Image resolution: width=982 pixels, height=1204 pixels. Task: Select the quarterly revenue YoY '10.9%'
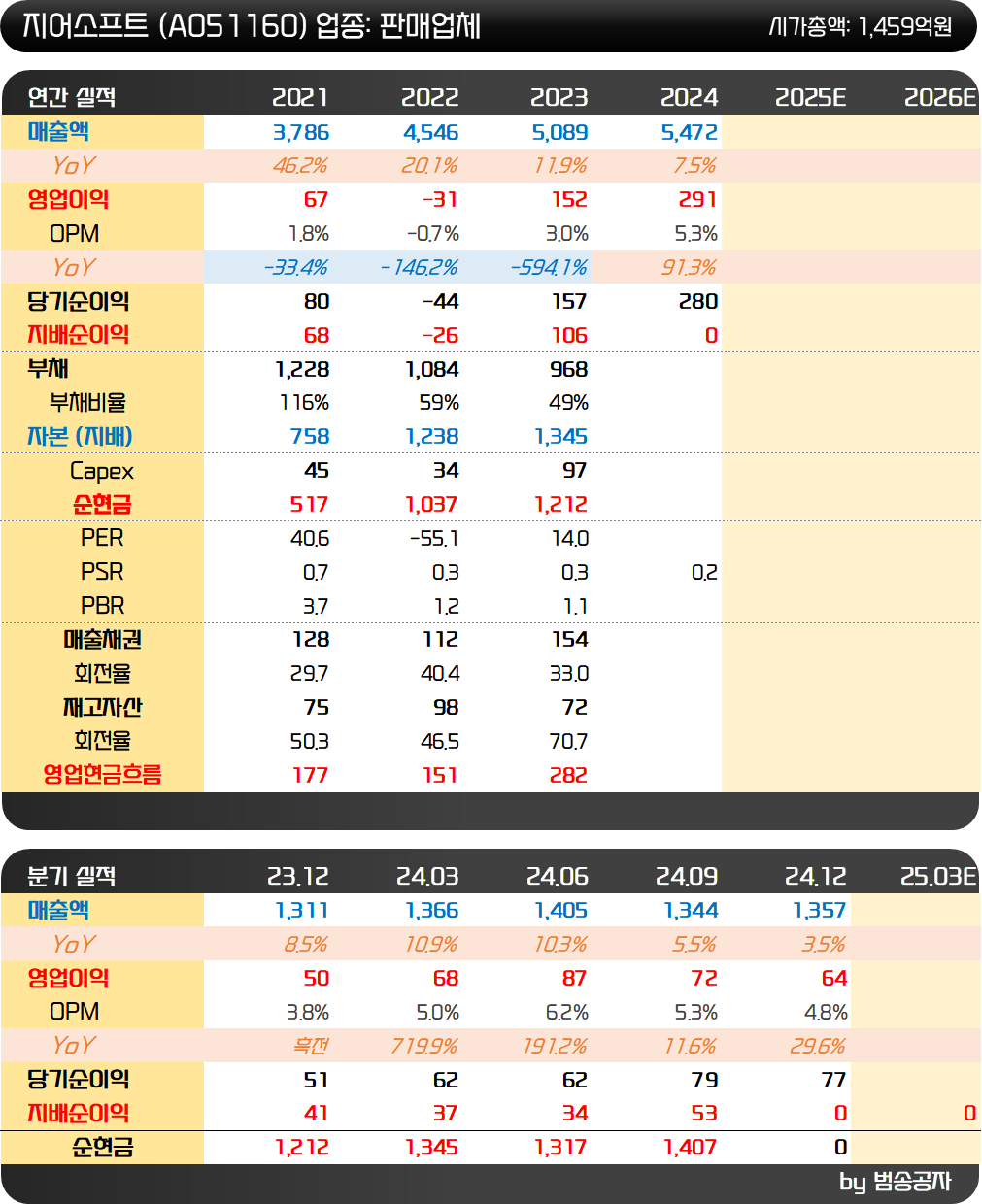point(431,945)
